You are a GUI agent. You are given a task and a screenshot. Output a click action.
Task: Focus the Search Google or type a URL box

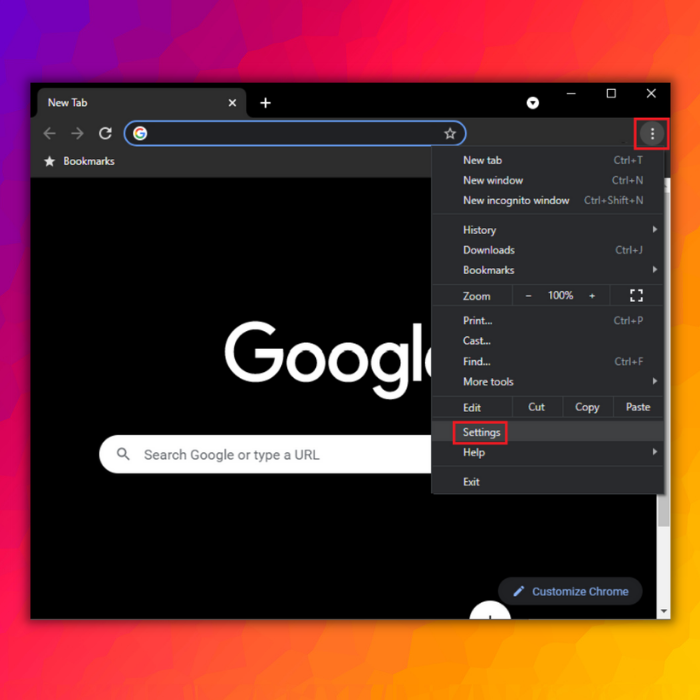(265, 454)
